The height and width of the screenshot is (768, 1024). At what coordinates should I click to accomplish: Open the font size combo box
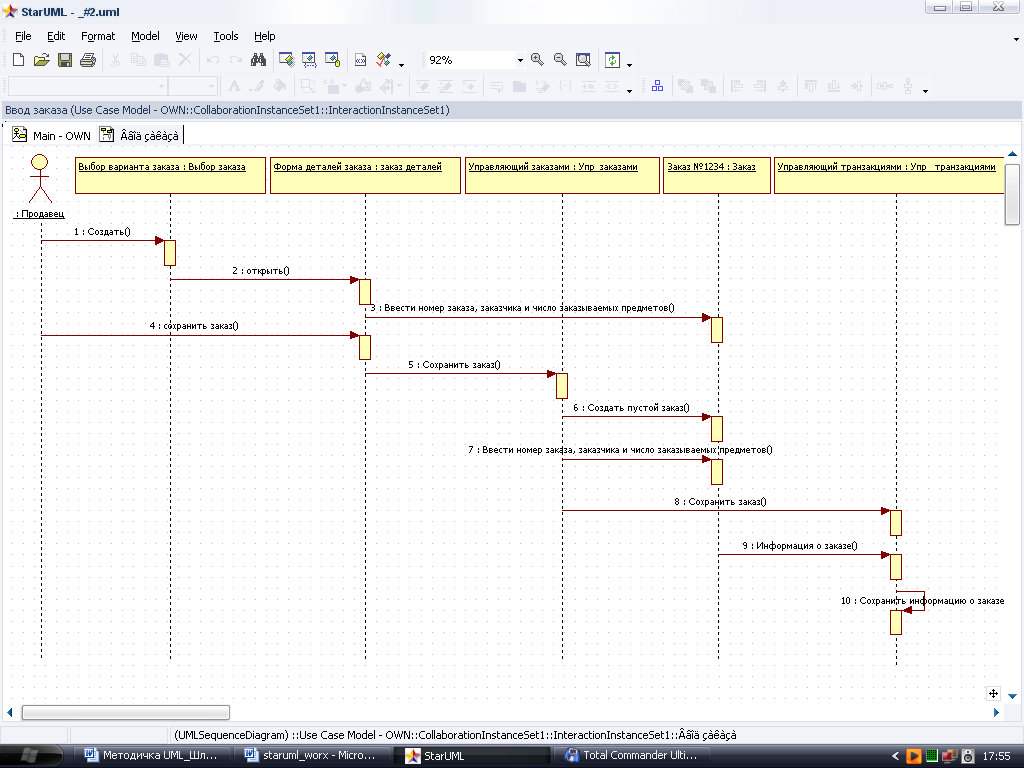(x=193, y=86)
